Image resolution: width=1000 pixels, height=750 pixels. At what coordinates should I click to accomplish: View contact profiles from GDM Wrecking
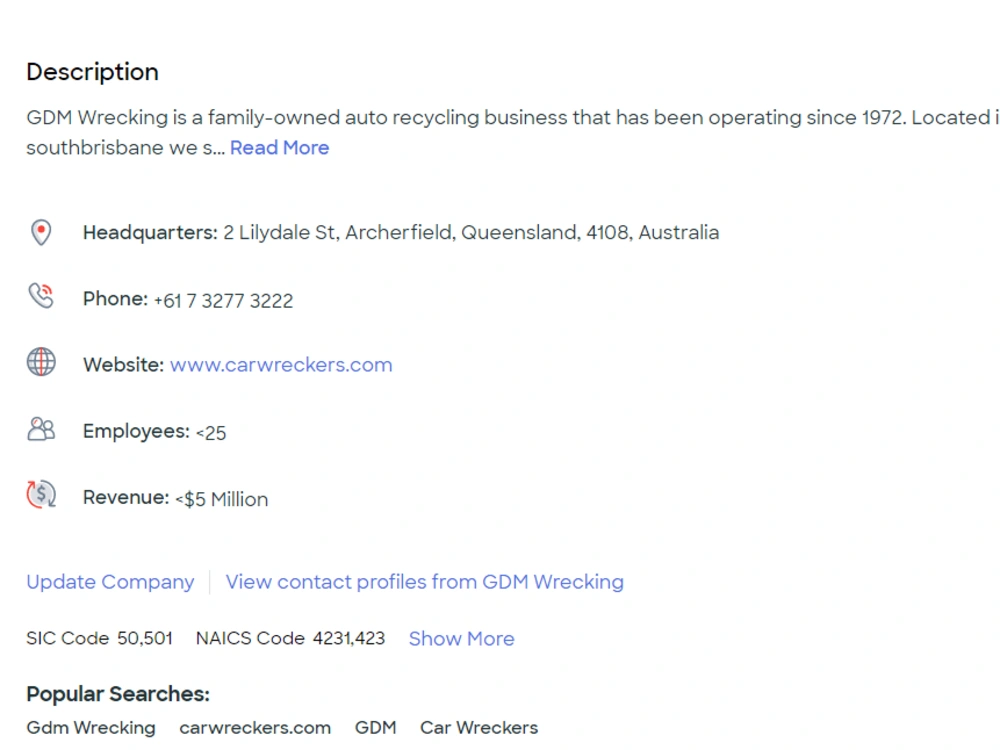point(425,582)
